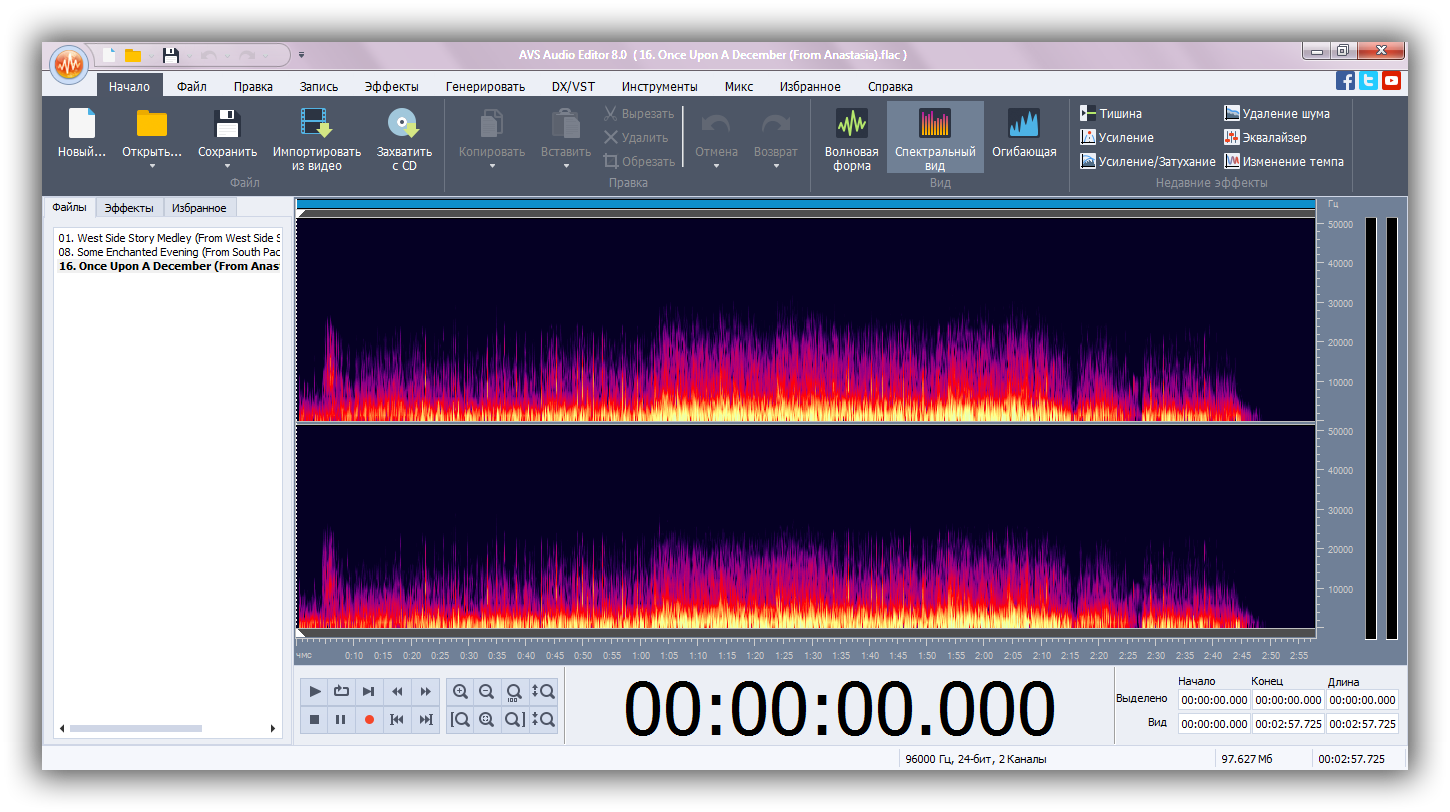Switch to the Избранное side panel tab
The height and width of the screenshot is (812, 1450).
[199, 208]
